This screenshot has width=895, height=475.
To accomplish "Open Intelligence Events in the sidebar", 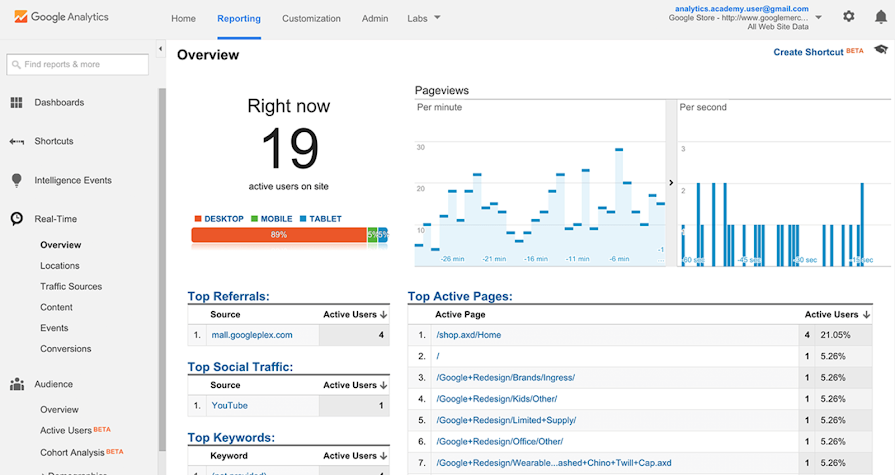I will [x=73, y=180].
